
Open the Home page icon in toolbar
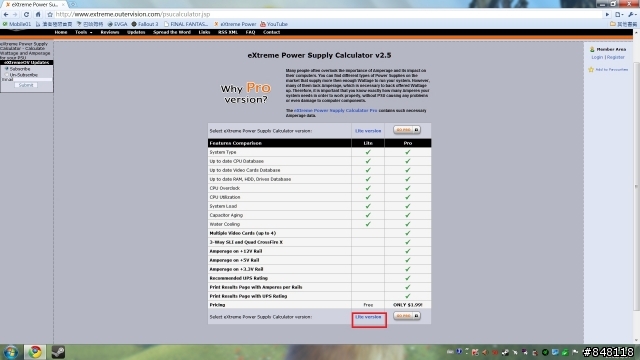38,14
